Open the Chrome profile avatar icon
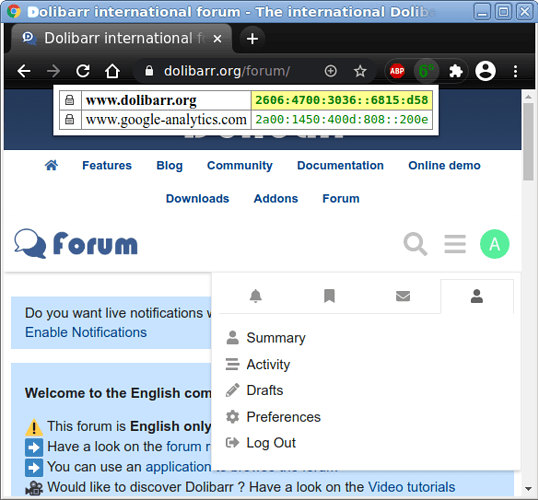 pos(485,71)
